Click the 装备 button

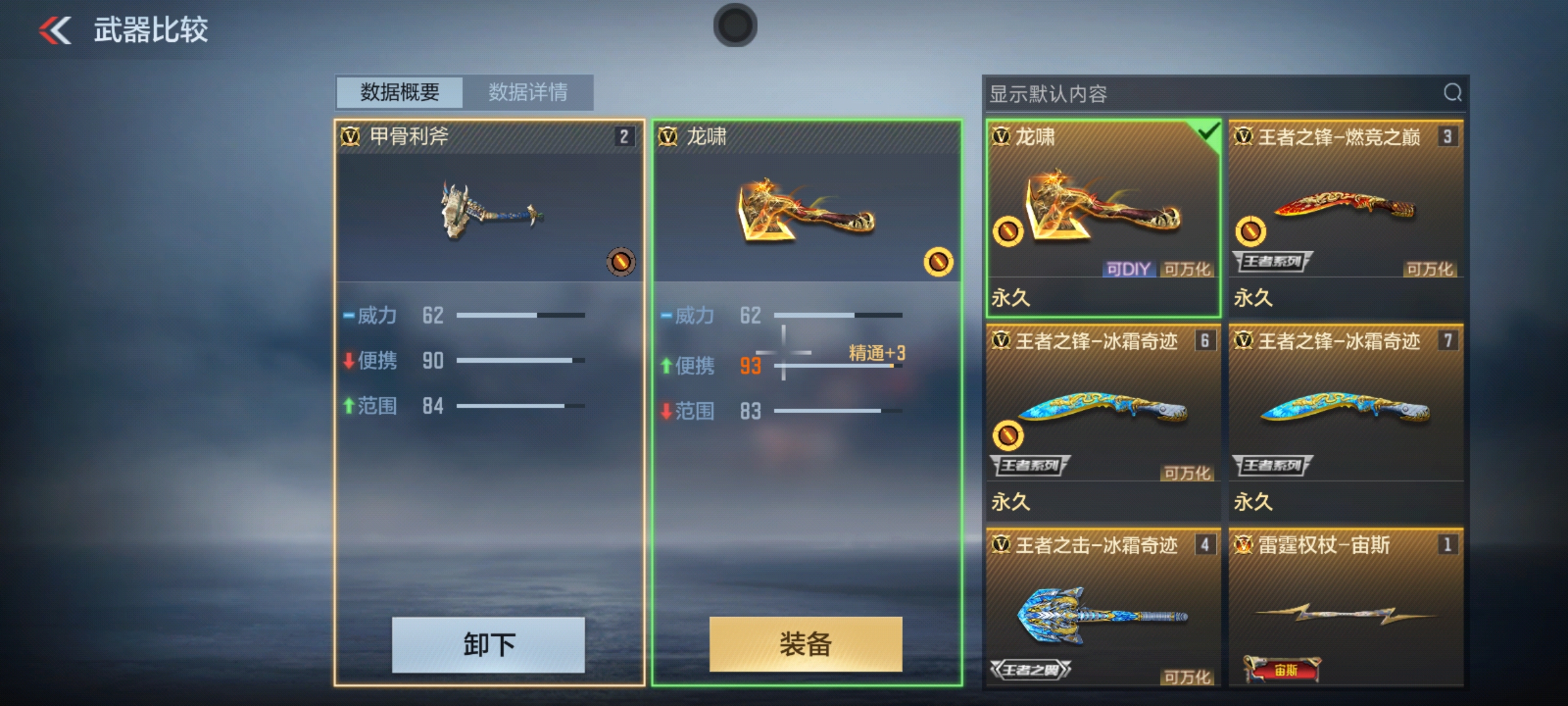pos(806,644)
